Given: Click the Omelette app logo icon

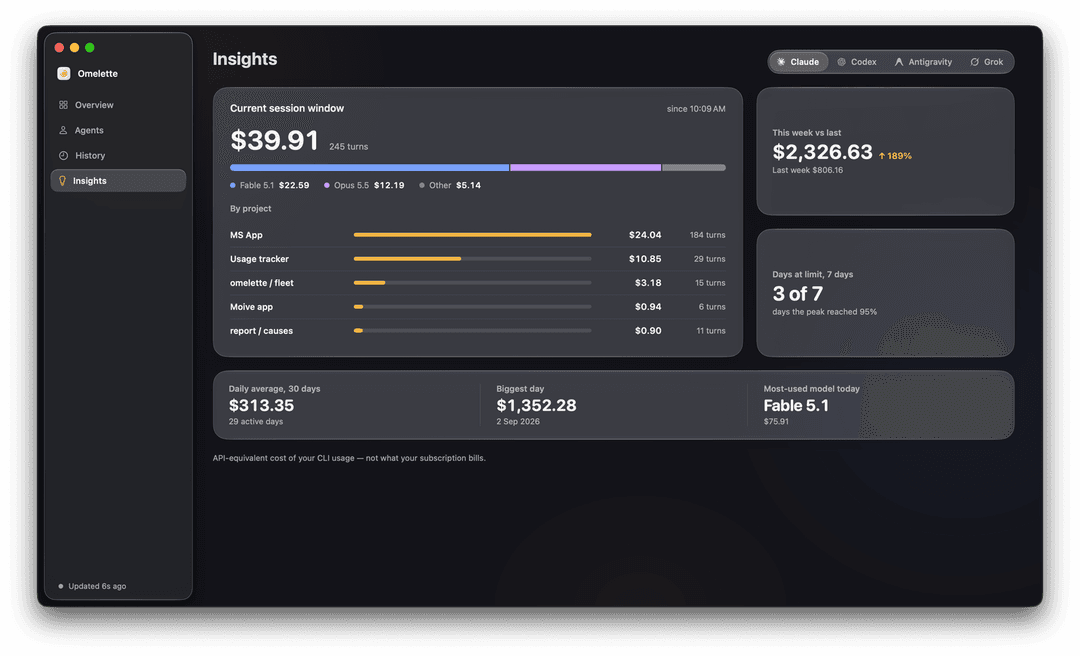Looking at the screenshot, I should (x=63, y=74).
